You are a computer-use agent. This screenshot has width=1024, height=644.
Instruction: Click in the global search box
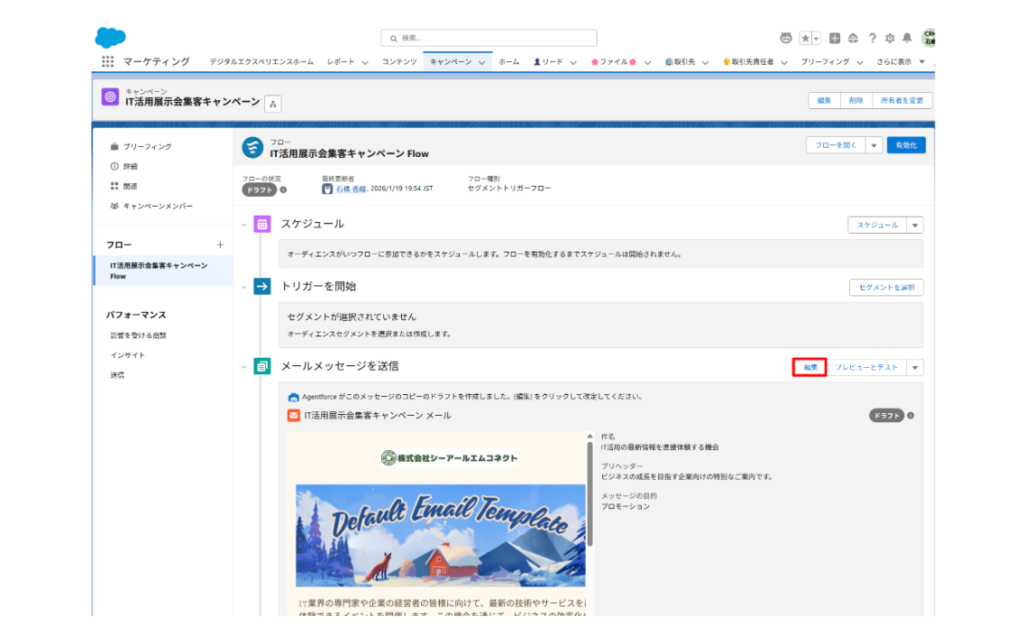(488, 38)
